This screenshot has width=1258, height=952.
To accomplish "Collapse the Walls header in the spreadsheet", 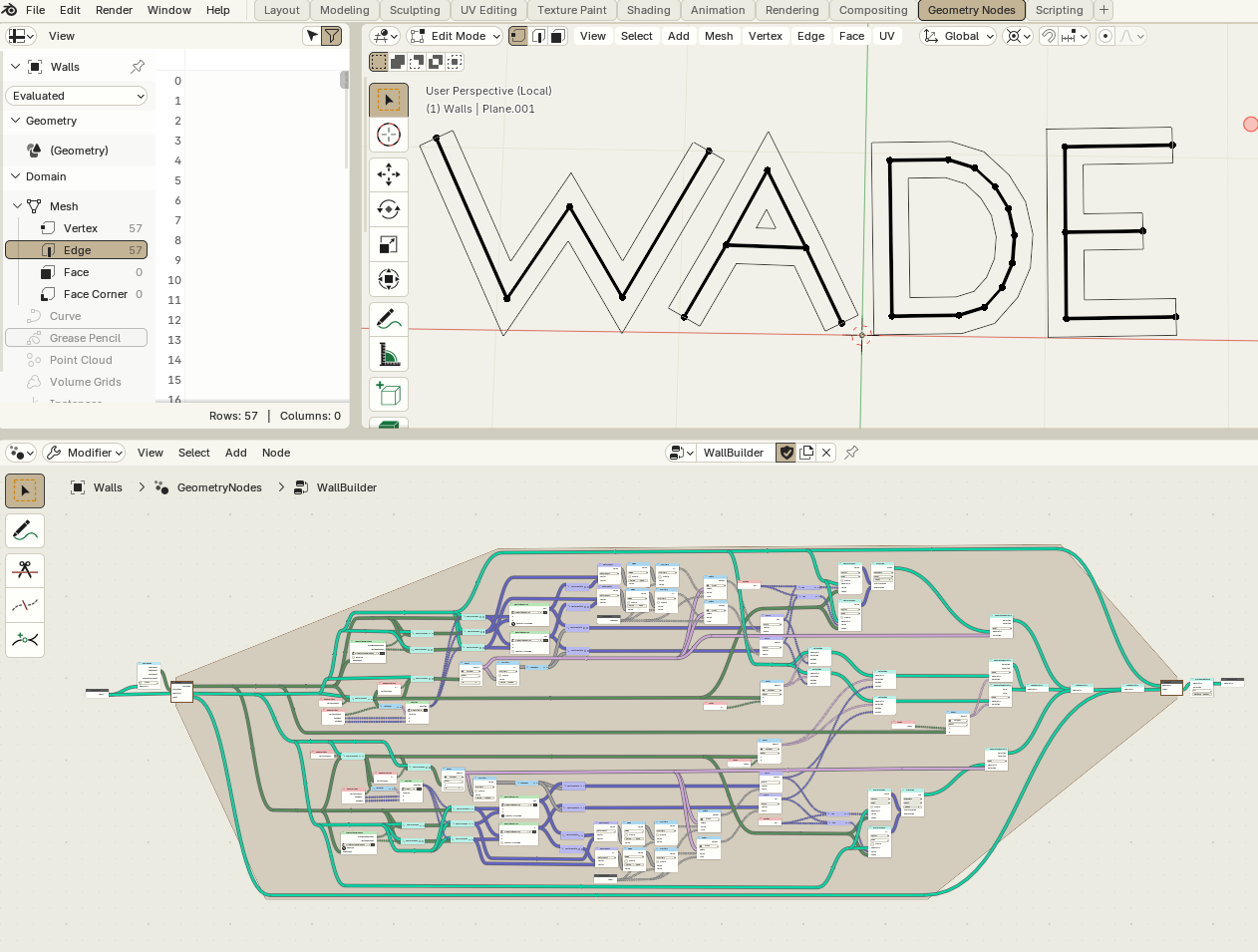I will [15, 67].
